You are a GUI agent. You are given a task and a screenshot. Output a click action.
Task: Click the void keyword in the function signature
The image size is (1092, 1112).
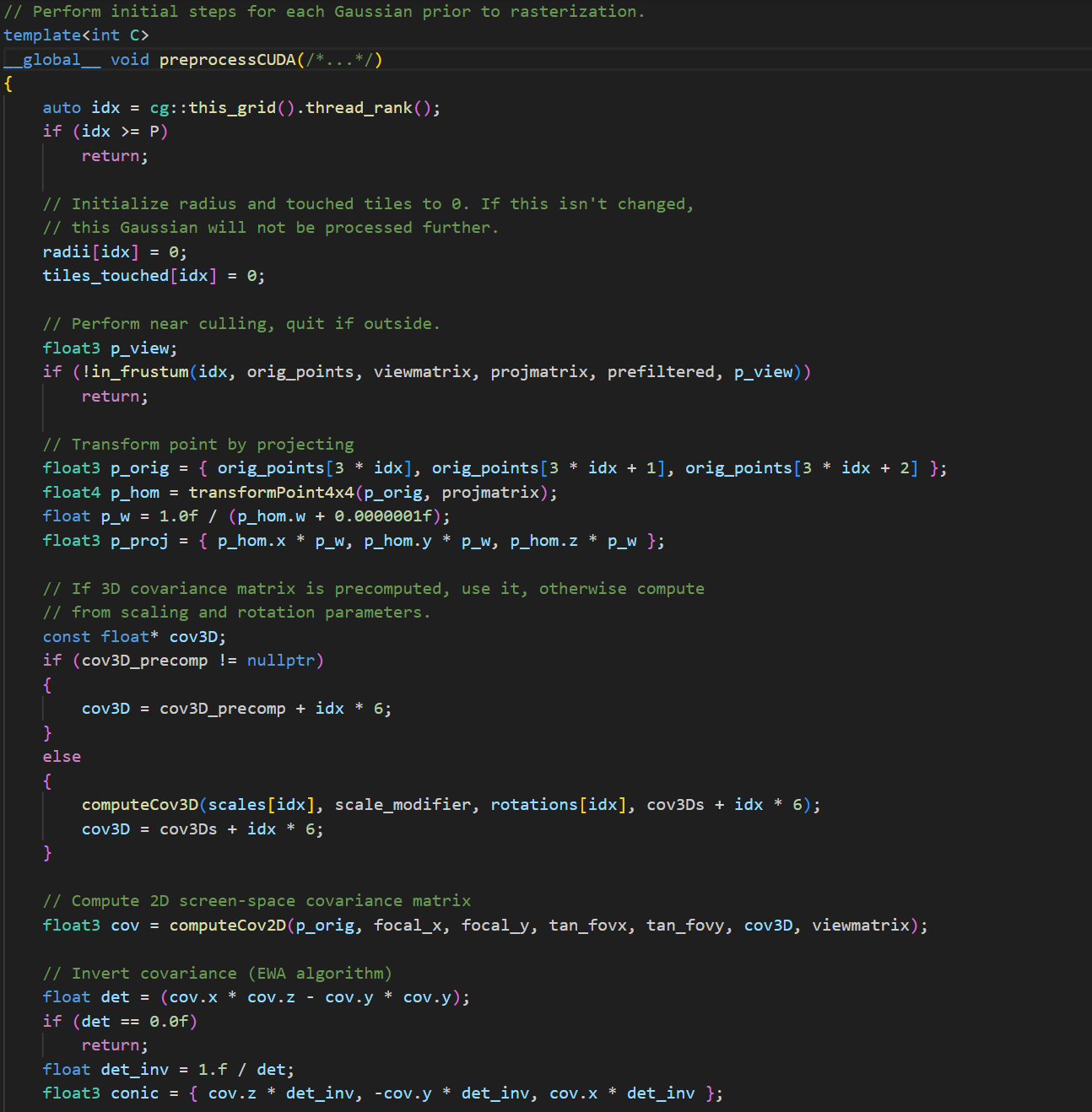pyautogui.click(x=130, y=60)
